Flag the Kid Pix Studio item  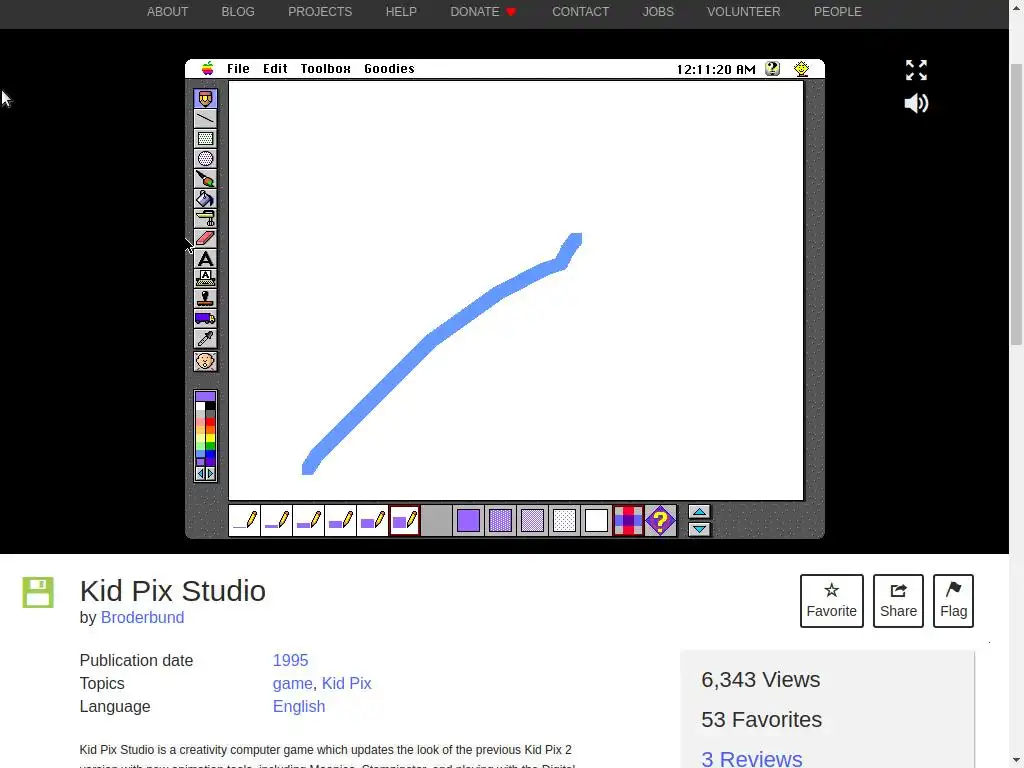(953, 601)
